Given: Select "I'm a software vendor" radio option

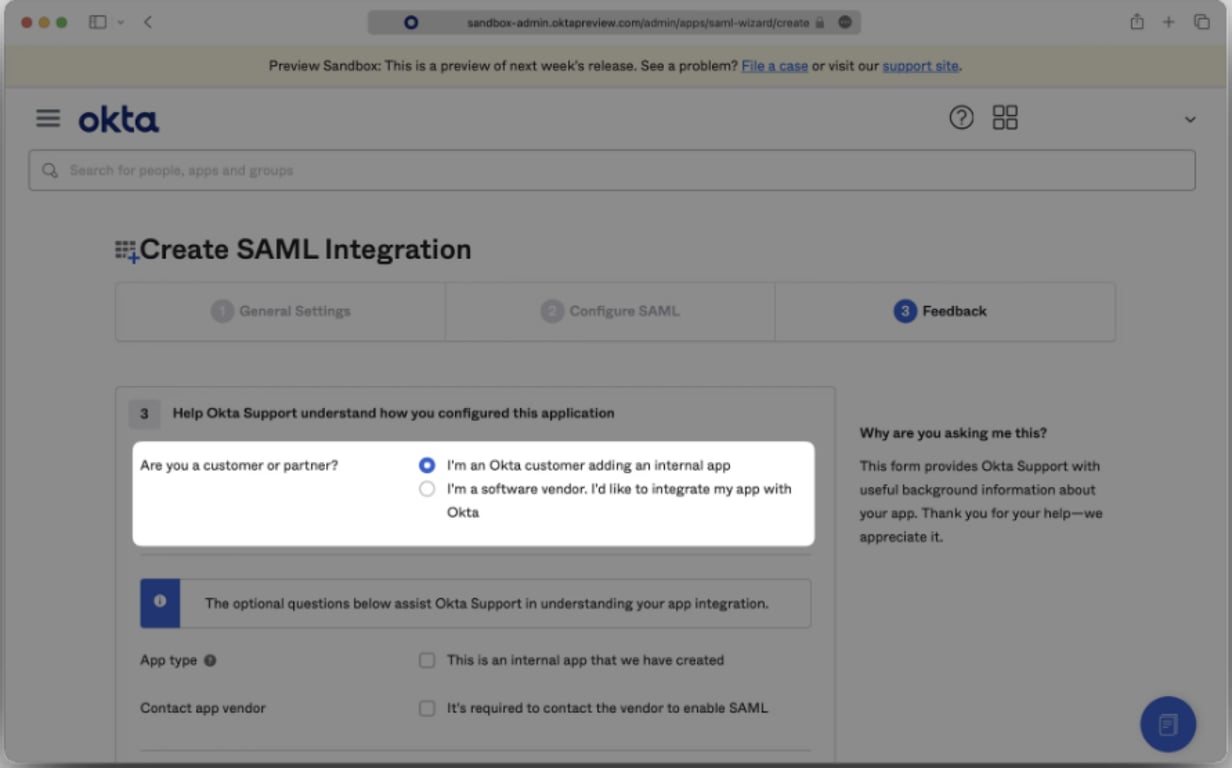Looking at the screenshot, I should pos(427,489).
